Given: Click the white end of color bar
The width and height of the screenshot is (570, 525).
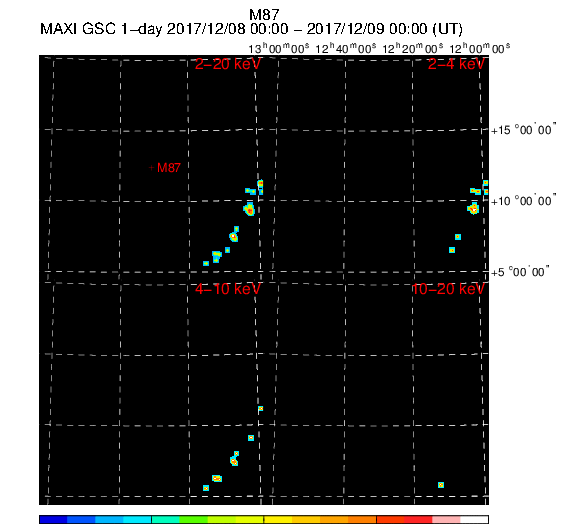Looking at the screenshot, I should (474, 519).
